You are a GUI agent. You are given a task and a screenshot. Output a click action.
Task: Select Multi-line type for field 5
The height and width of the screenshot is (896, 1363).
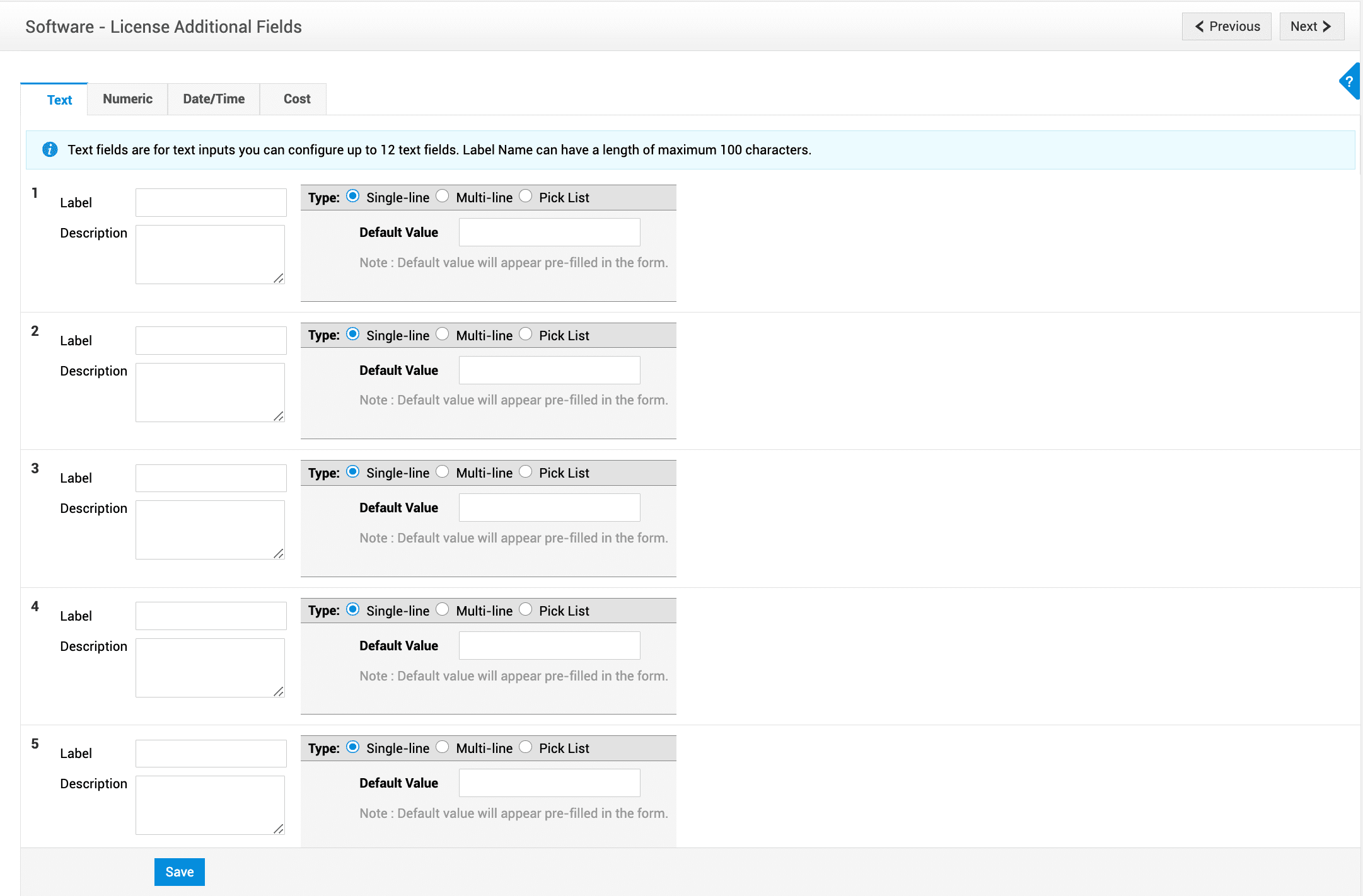click(x=443, y=747)
